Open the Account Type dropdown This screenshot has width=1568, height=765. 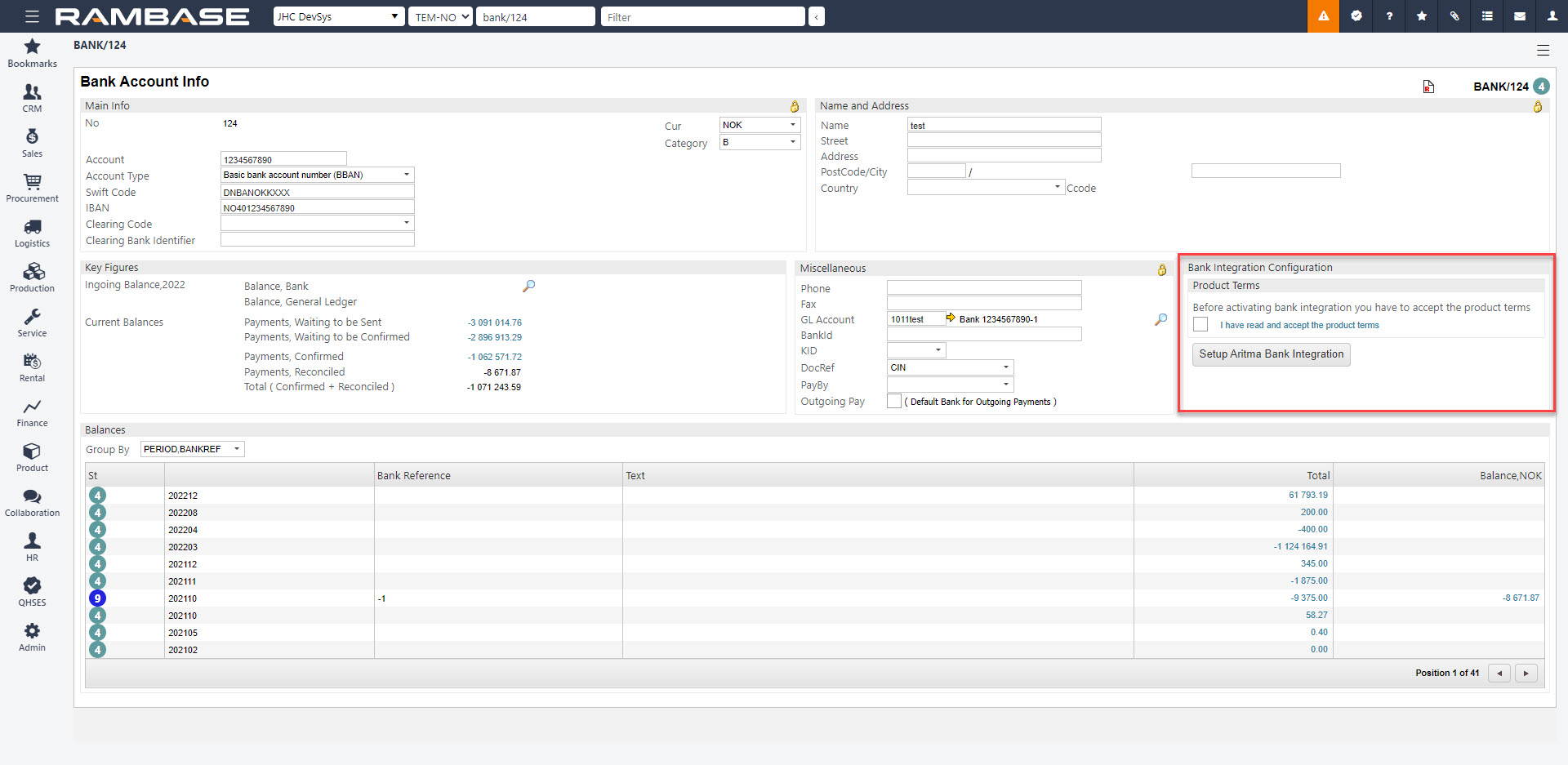point(318,175)
